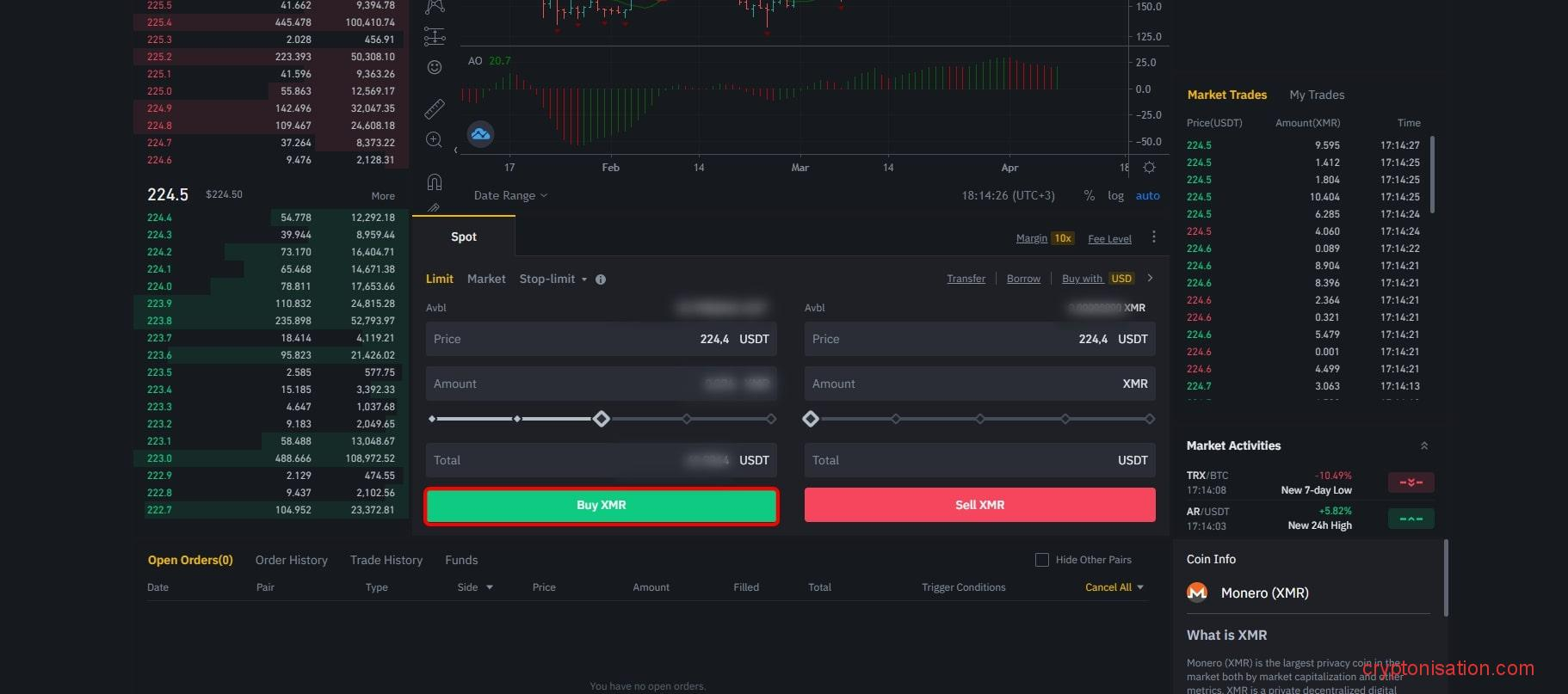This screenshot has width=1568, height=694.
Task: Select the ruler measure tool
Action: 435,108
